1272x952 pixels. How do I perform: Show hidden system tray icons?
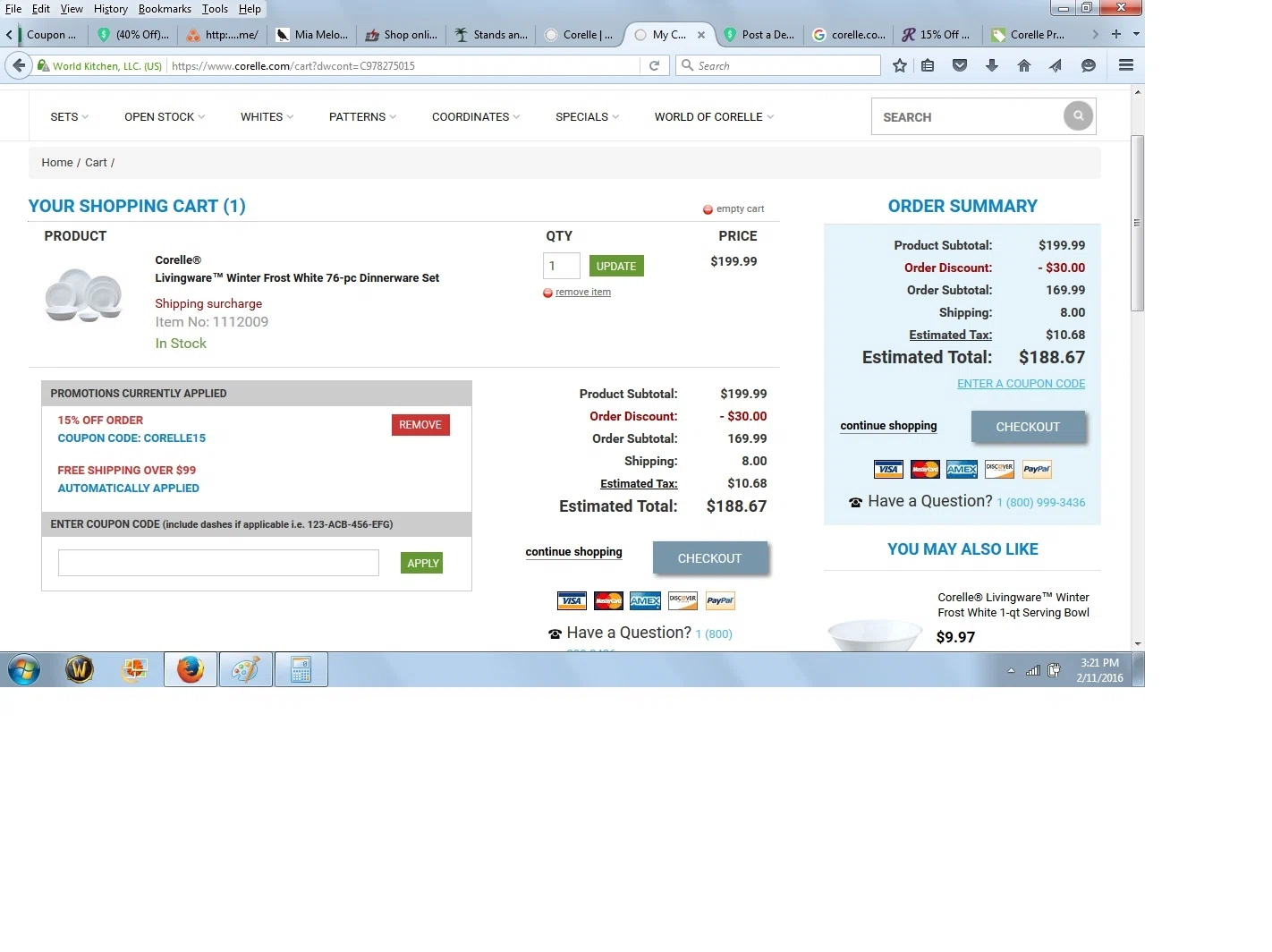tap(1011, 670)
